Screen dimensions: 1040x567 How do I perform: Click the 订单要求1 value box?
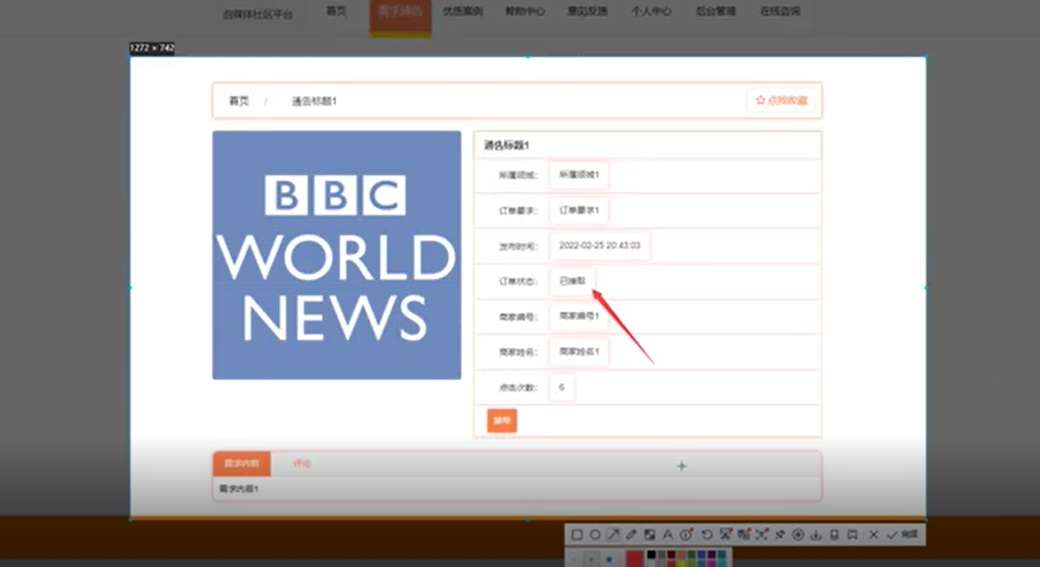click(578, 210)
